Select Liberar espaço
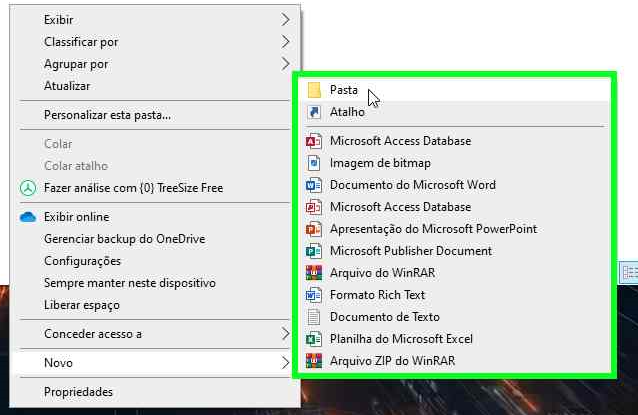This screenshot has height=415, width=638. click(155, 305)
